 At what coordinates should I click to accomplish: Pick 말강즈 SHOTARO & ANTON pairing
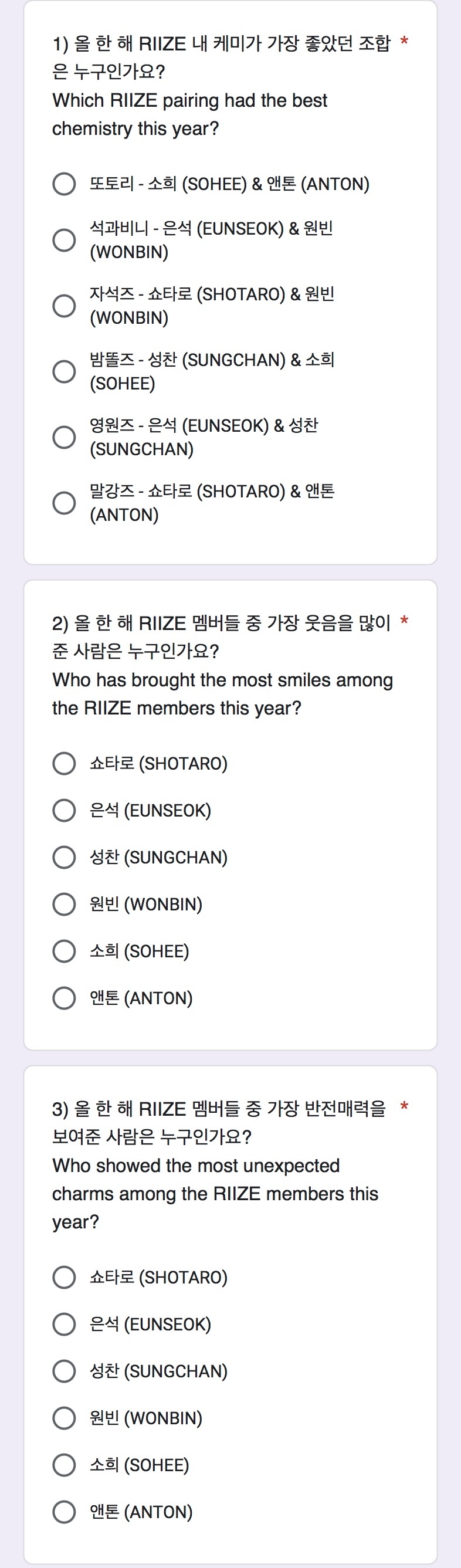64,503
